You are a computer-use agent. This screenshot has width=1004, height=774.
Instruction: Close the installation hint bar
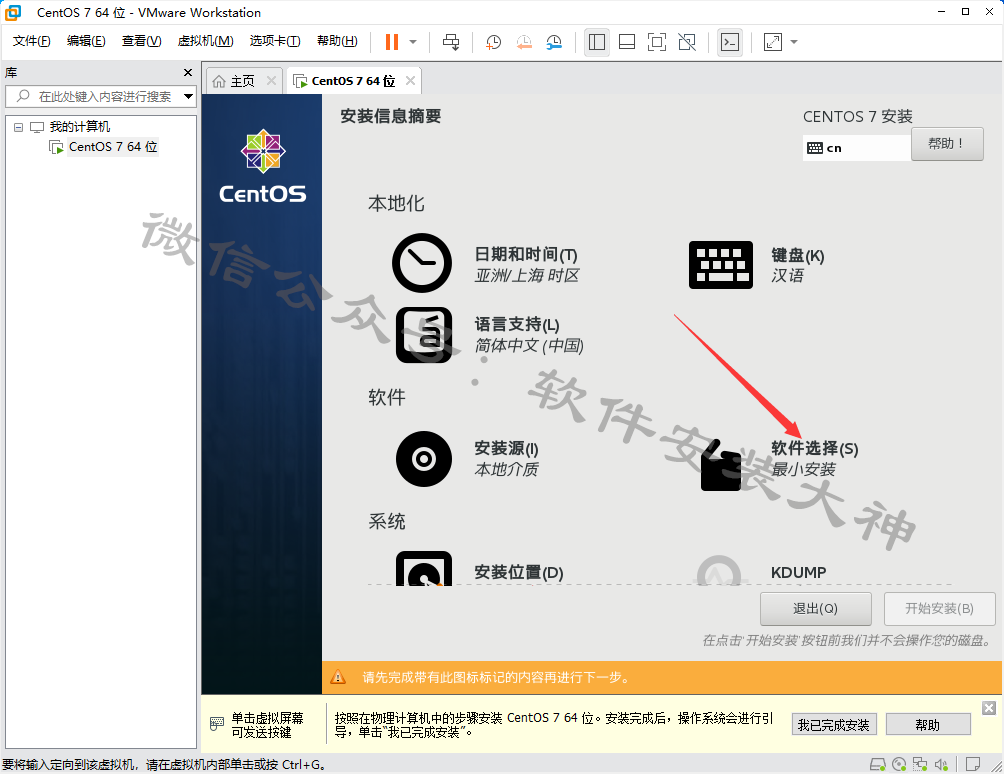tap(989, 708)
